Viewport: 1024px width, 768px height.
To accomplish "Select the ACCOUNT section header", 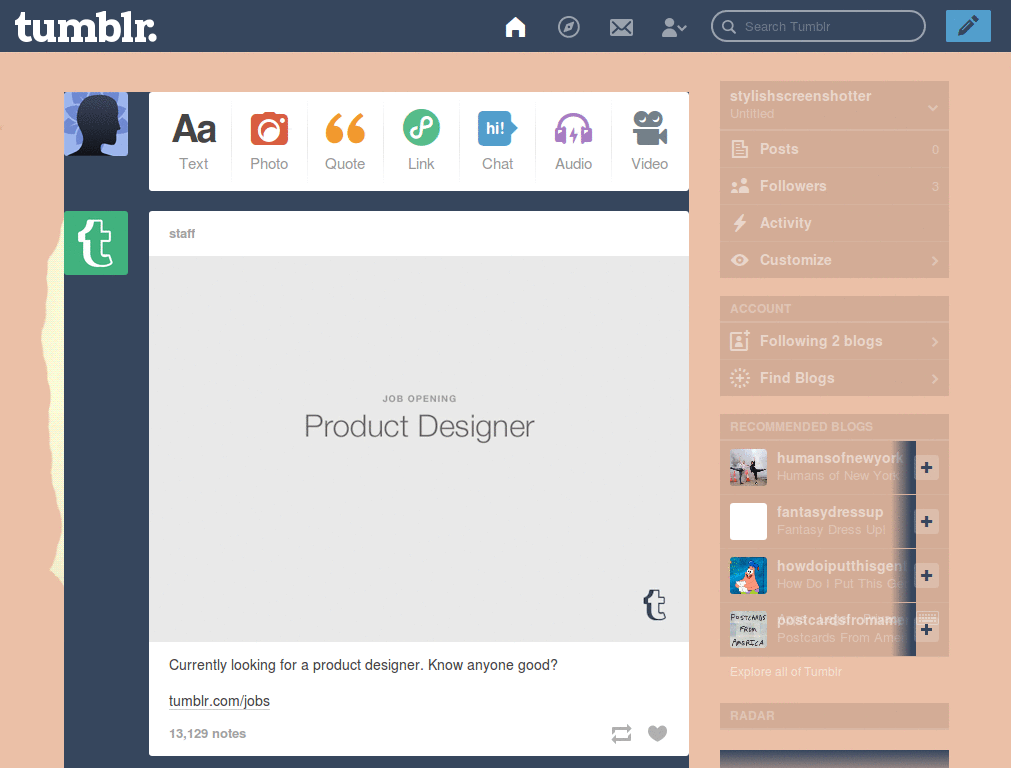I will coord(761,308).
